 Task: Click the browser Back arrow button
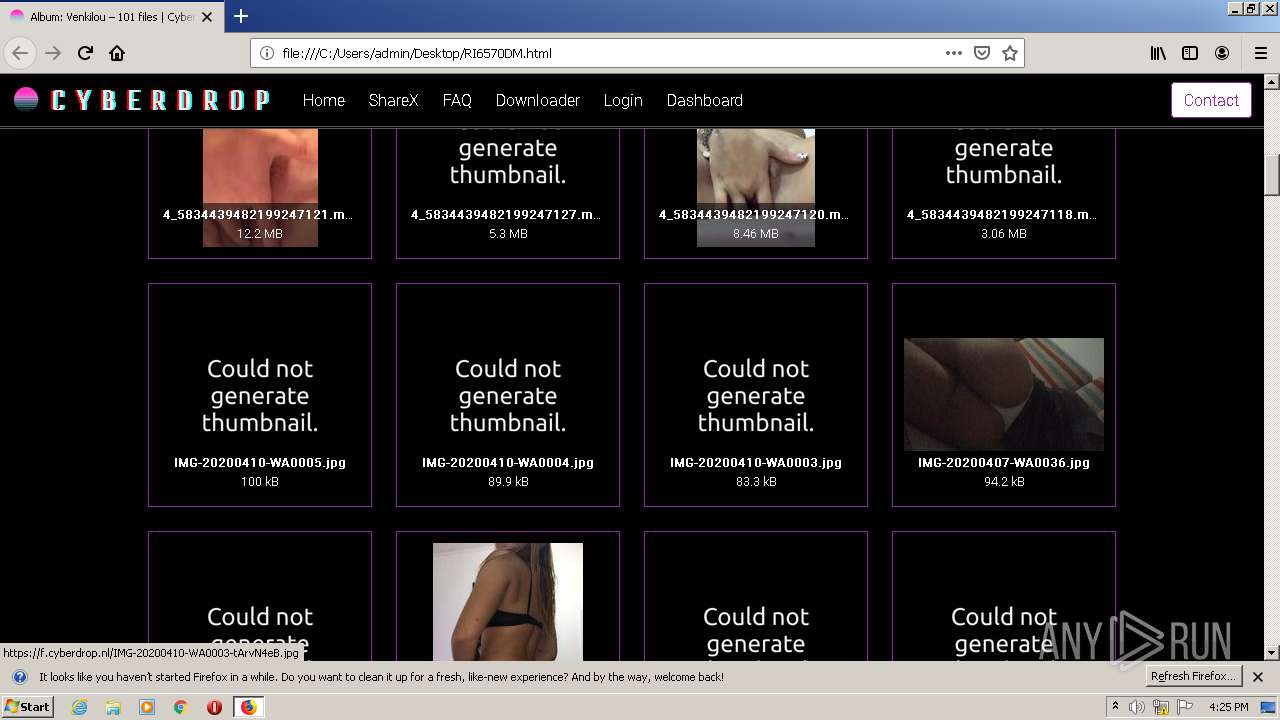pos(20,53)
